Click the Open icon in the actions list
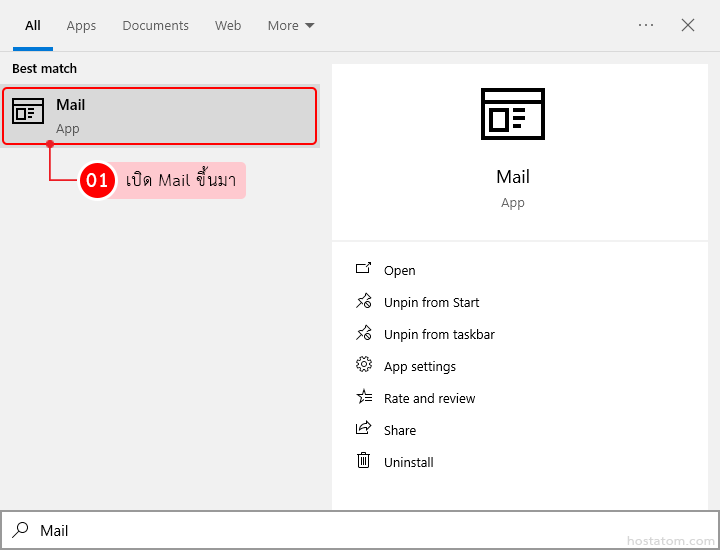 (363, 270)
